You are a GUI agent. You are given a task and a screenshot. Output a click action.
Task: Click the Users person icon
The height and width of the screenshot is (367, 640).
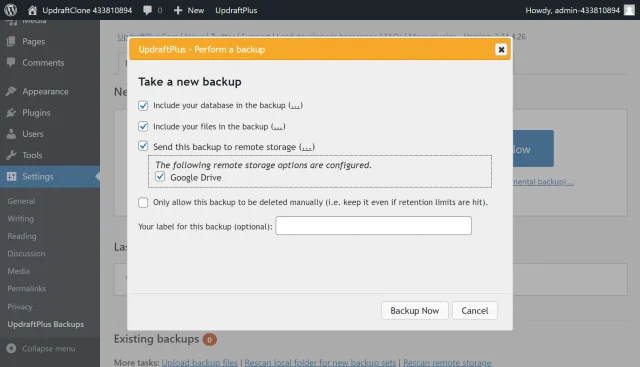tap(11, 134)
